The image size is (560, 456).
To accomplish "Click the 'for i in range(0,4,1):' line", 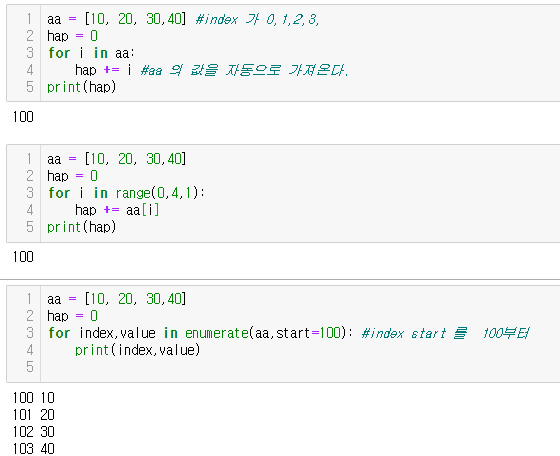I will 126,193.
